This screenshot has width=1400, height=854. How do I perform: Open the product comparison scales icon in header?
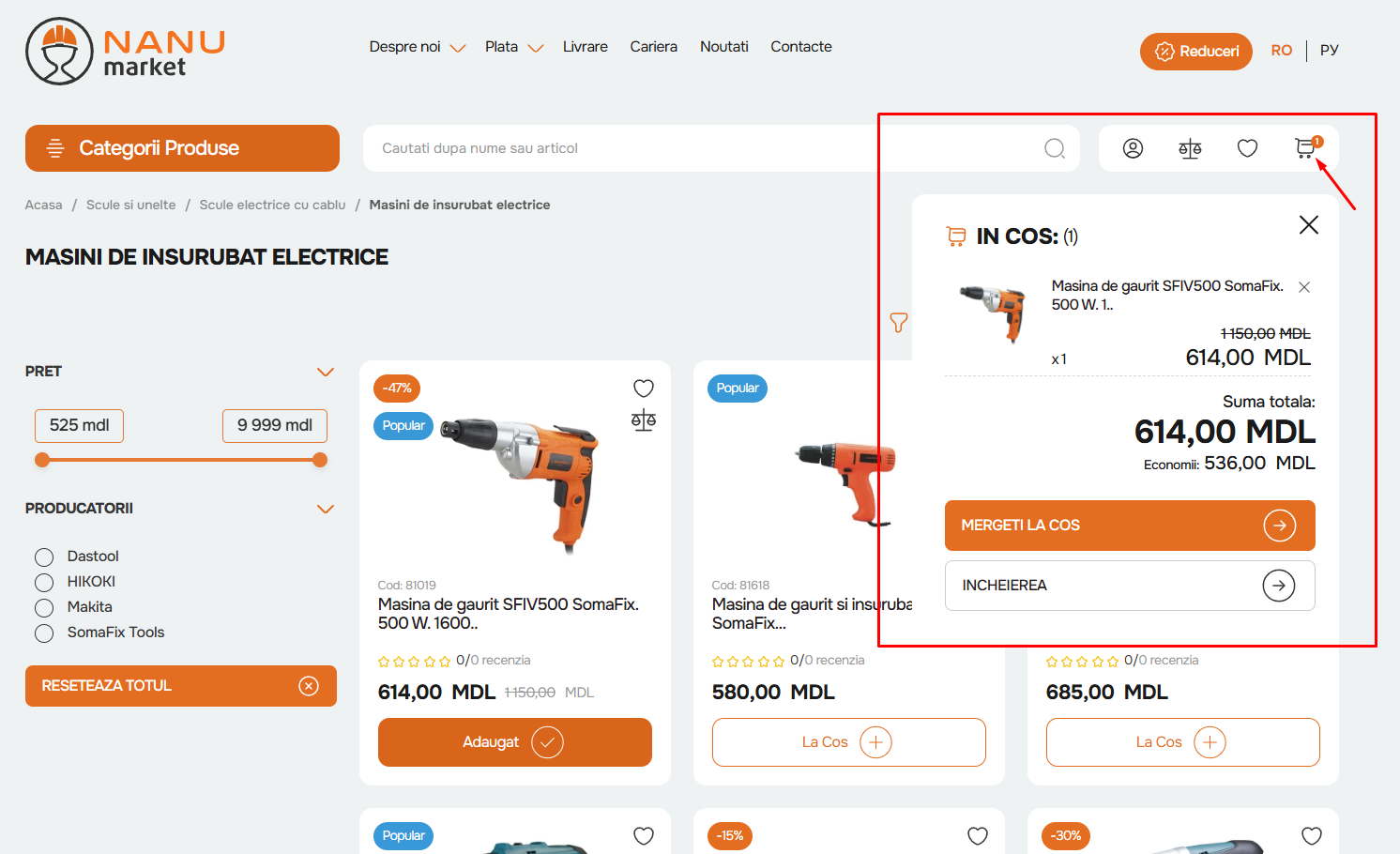pos(1190,148)
